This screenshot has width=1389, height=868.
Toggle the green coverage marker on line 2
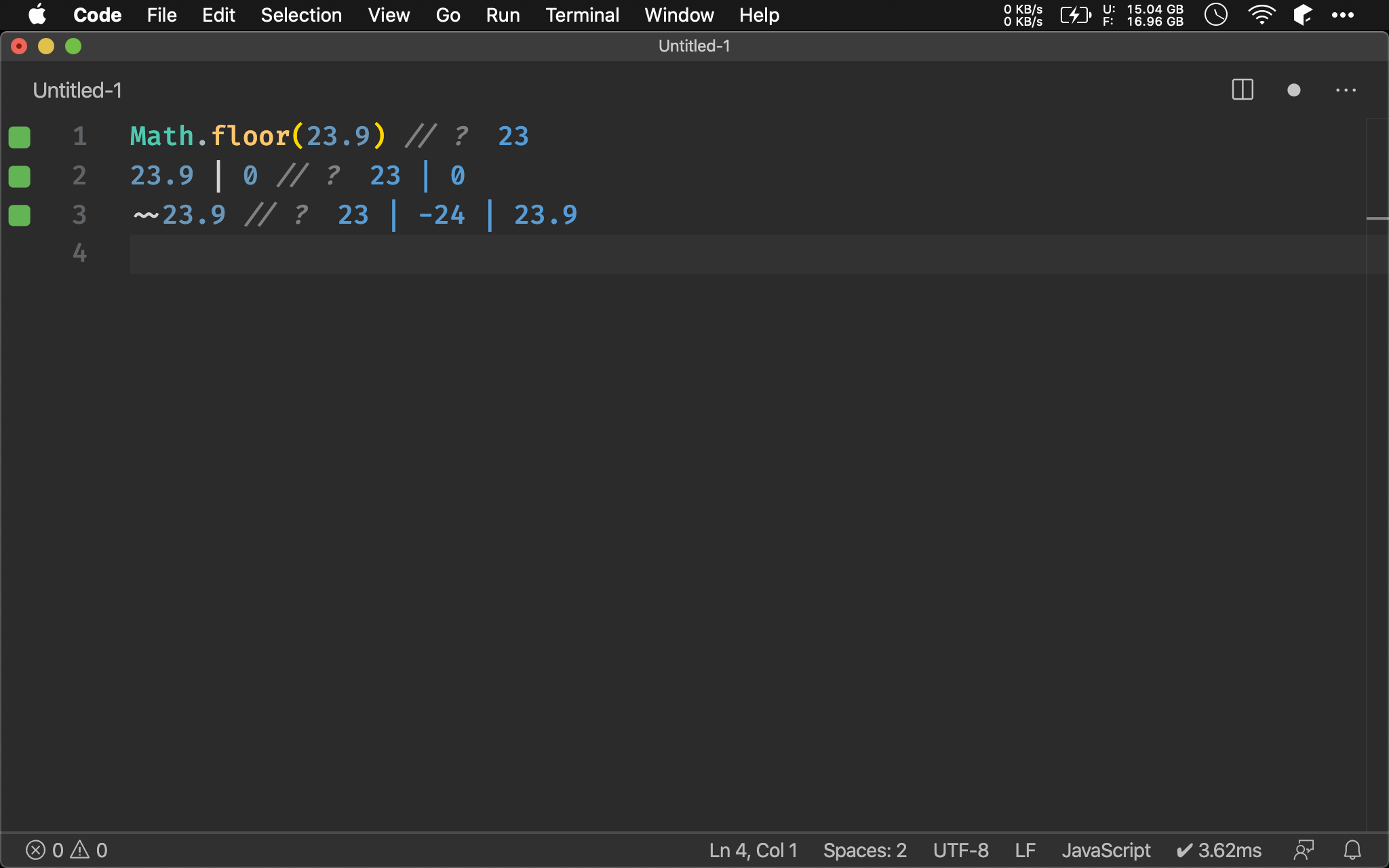(x=20, y=176)
